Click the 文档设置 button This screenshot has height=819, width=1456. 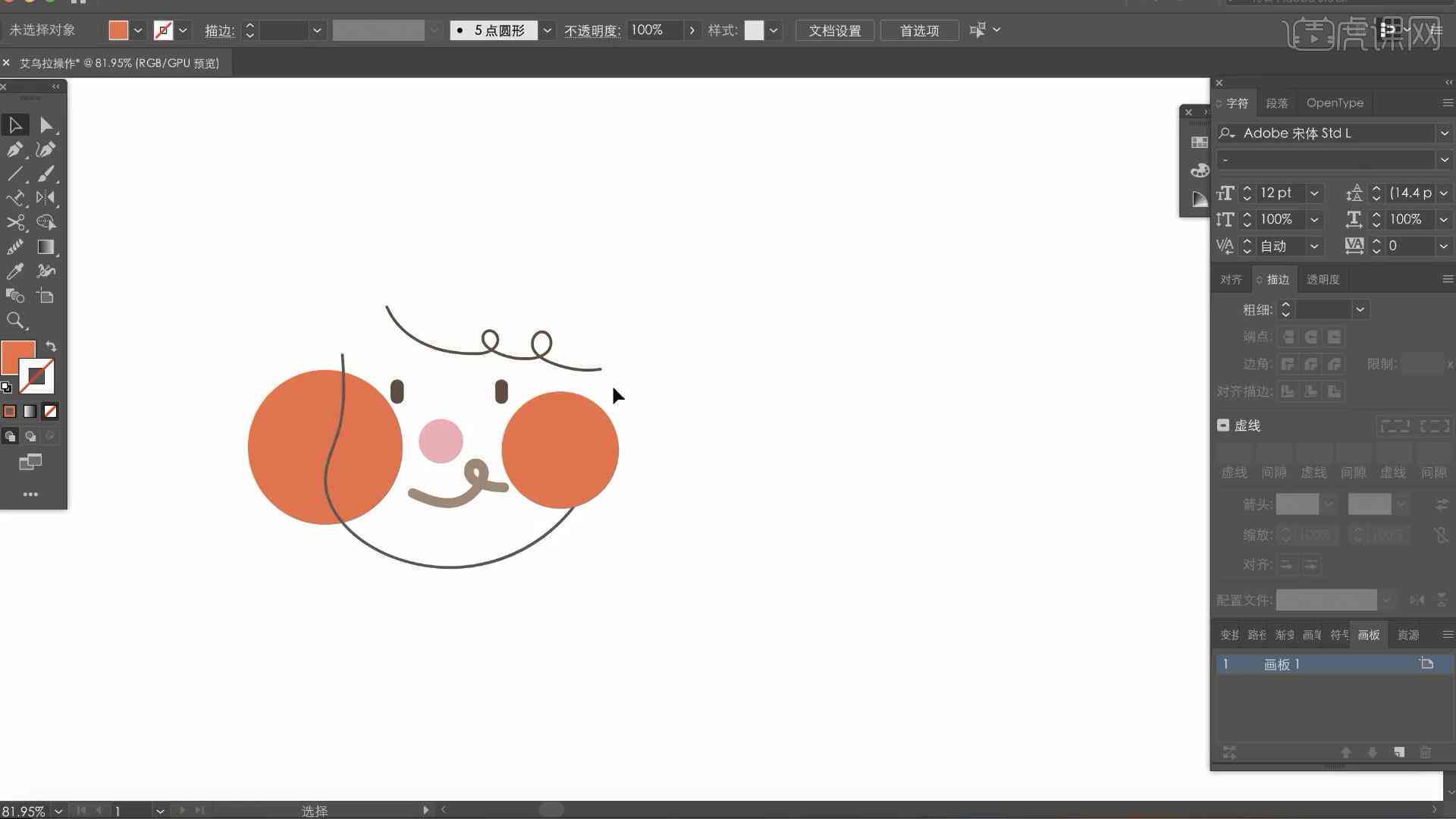[x=835, y=30]
